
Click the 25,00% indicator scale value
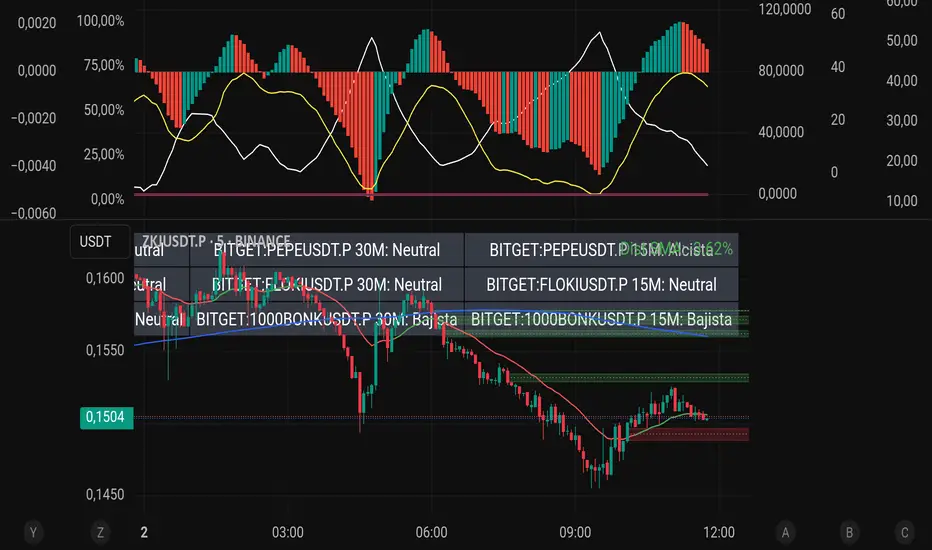click(x=104, y=155)
